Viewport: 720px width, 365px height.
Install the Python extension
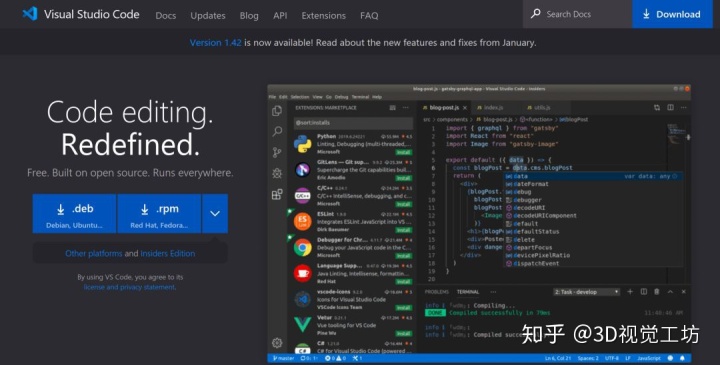pyautogui.click(x=404, y=152)
